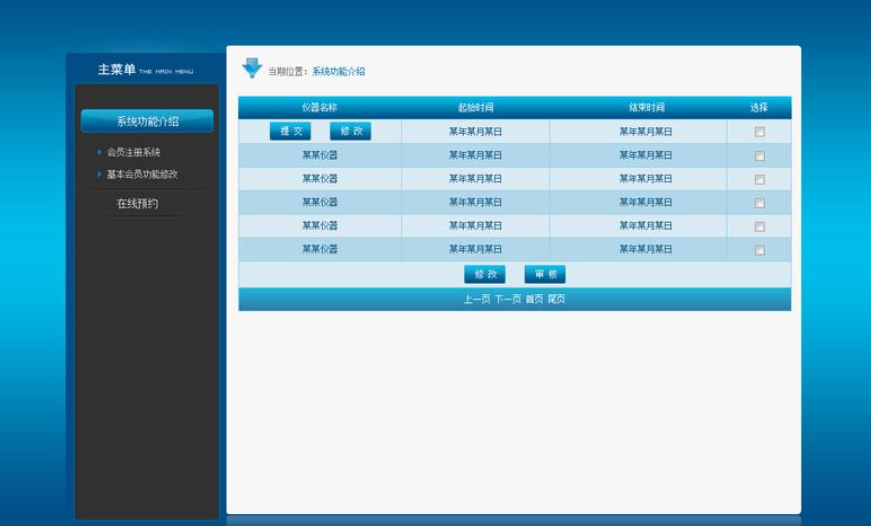Tick the checkbox in the first table row
The width and height of the screenshot is (871, 526).
[x=759, y=132]
